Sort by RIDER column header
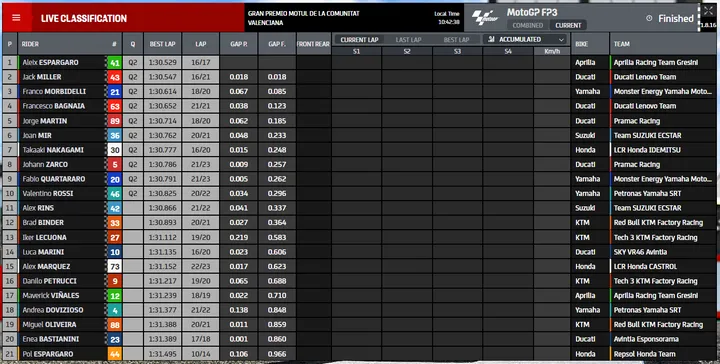Screen dimensions: 720x364 click(x=30, y=44)
